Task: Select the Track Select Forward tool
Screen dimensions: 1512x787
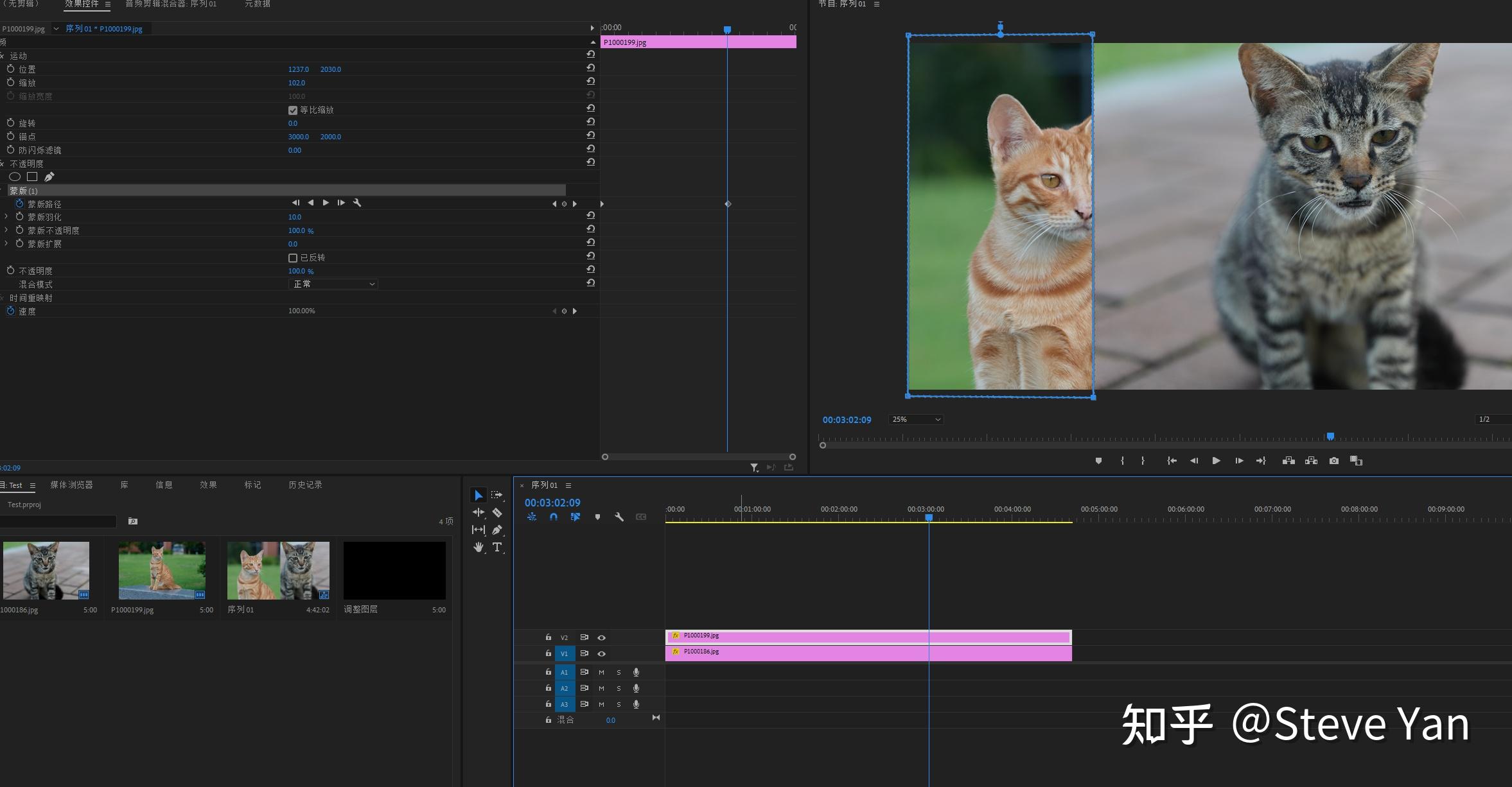Action: coord(497,495)
